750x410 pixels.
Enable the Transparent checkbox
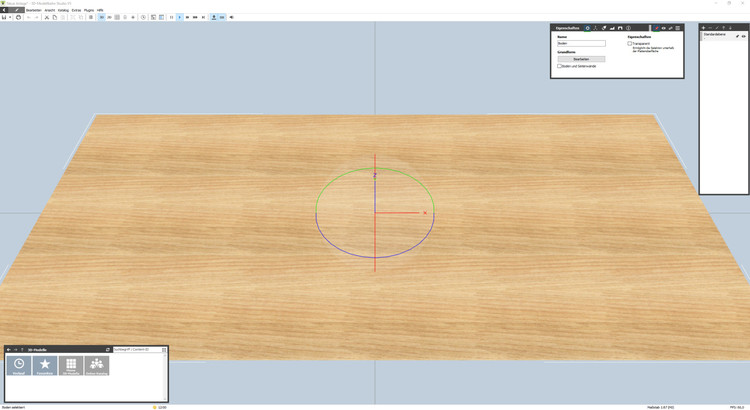(630, 43)
